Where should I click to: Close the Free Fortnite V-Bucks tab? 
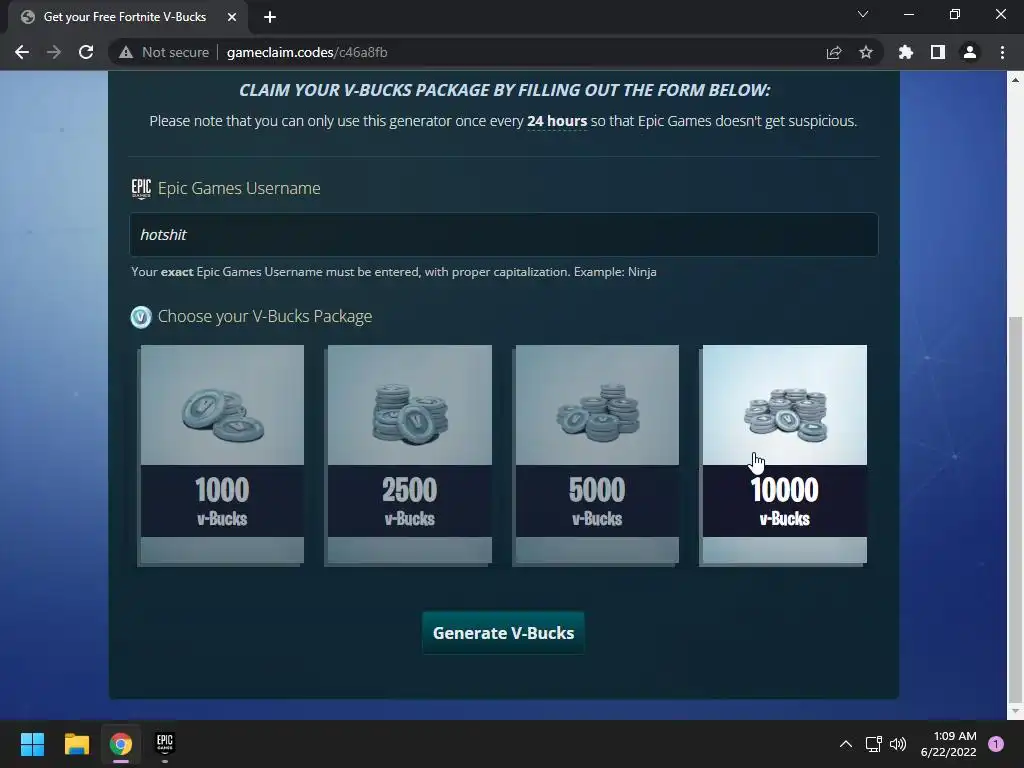coord(232,17)
